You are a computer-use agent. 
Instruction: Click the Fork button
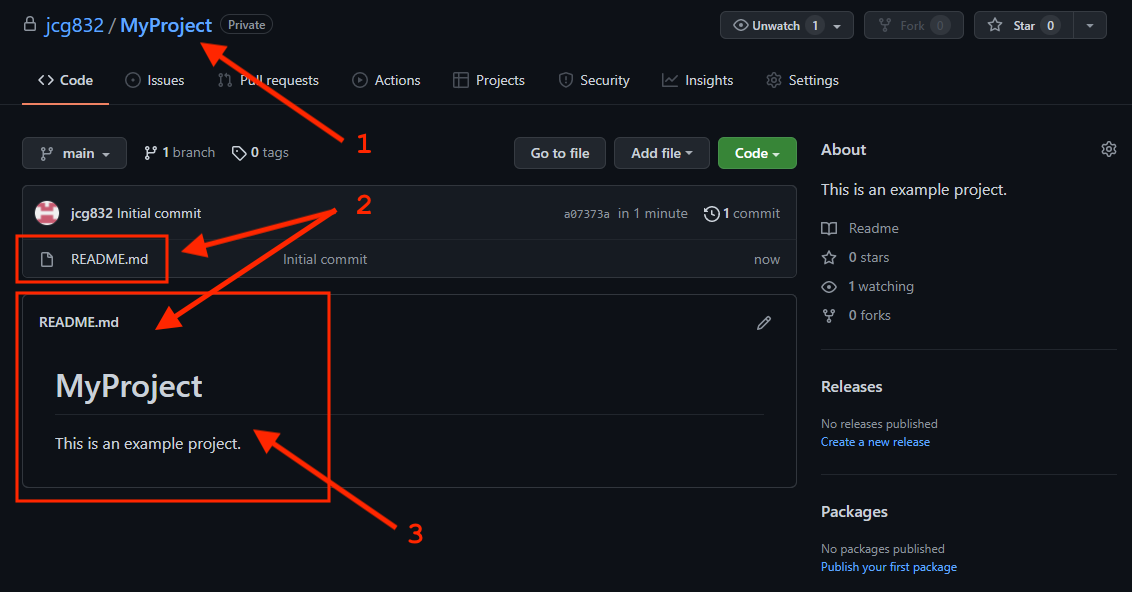pos(913,25)
